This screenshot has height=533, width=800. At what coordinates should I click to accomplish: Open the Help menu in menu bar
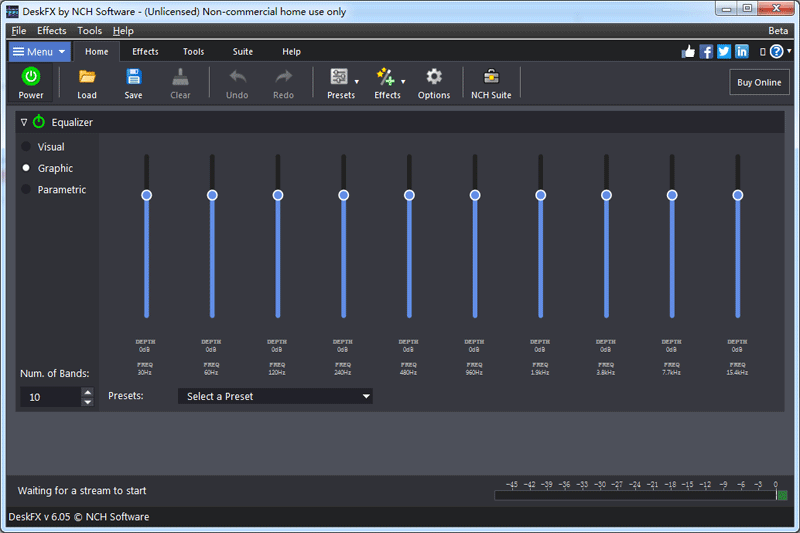(x=123, y=31)
